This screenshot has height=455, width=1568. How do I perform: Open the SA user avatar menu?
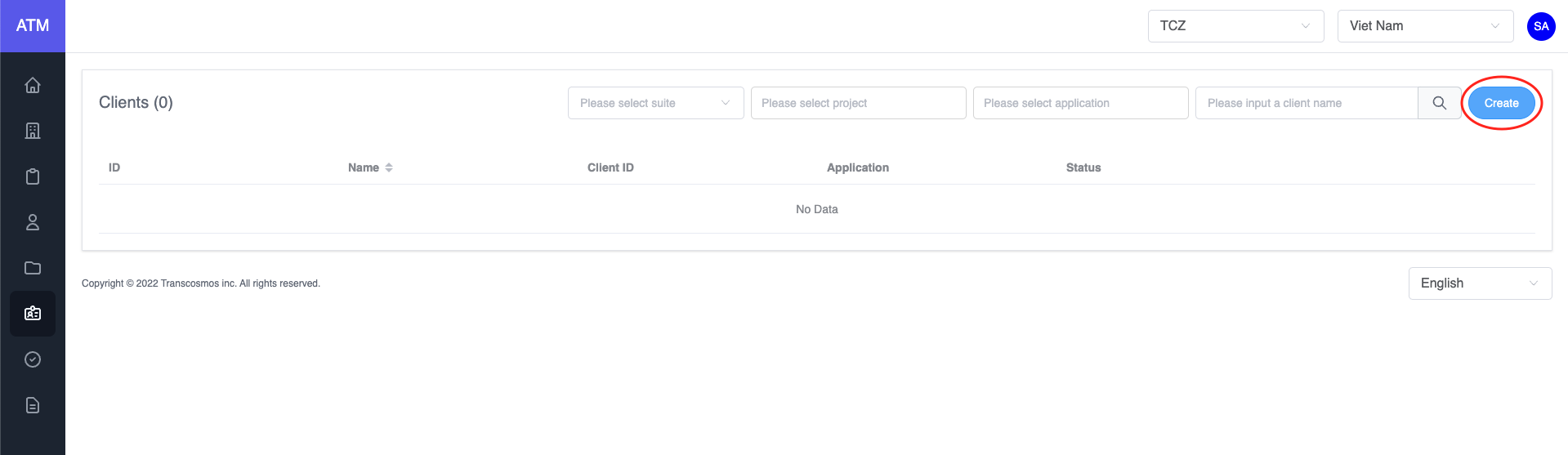[x=1540, y=26]
